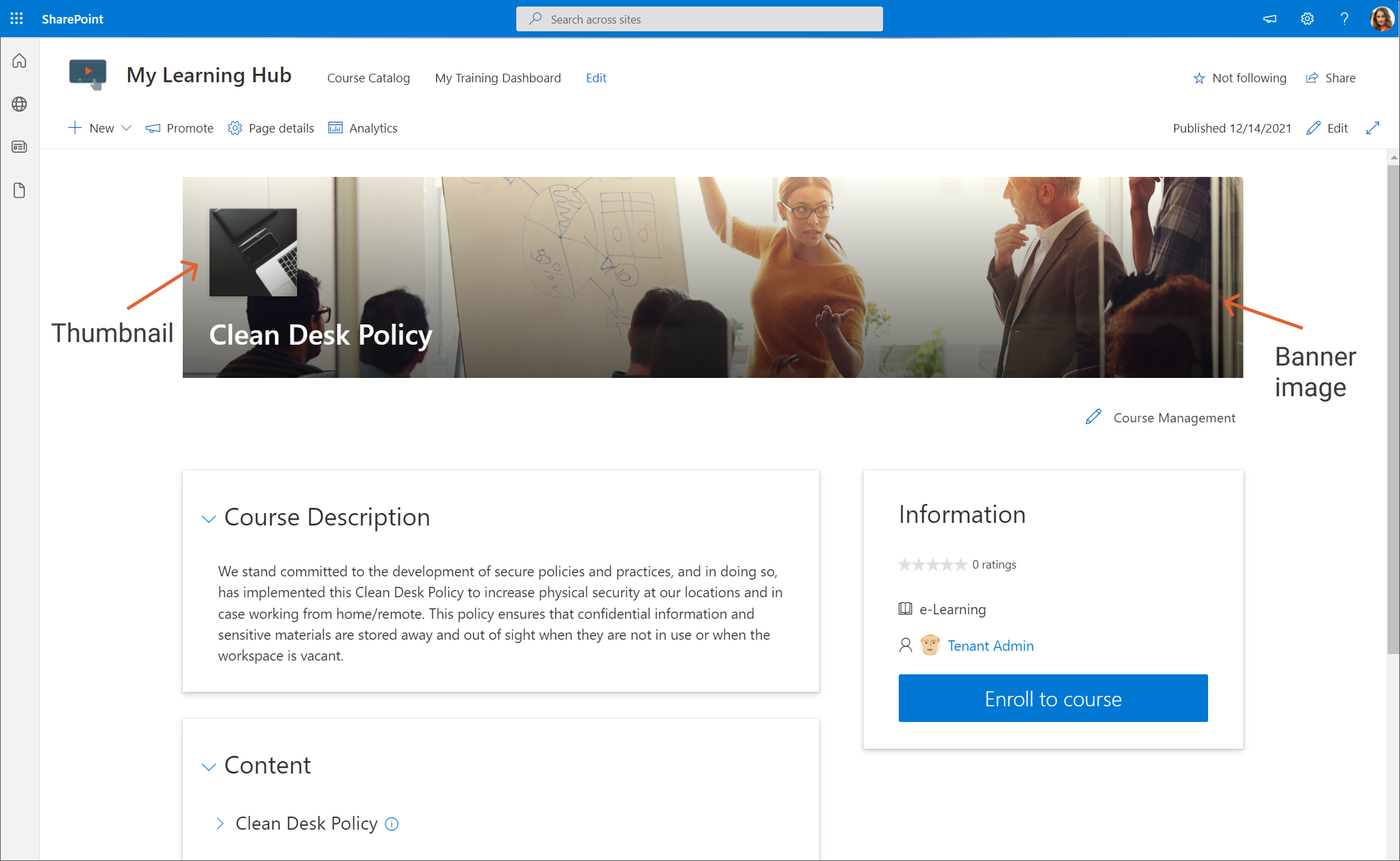Viewport: 1400px width, 861px height.
Task: Click the megaphone icon in top bar
Action: point(1269,19)
